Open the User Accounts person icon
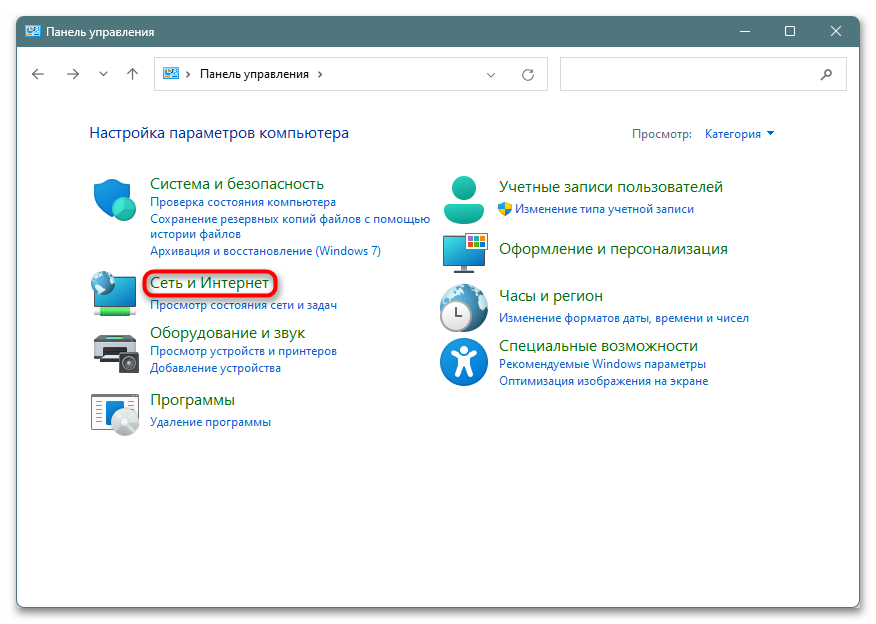The width and height of the screenshot is (876, 624). click(464, 200)
